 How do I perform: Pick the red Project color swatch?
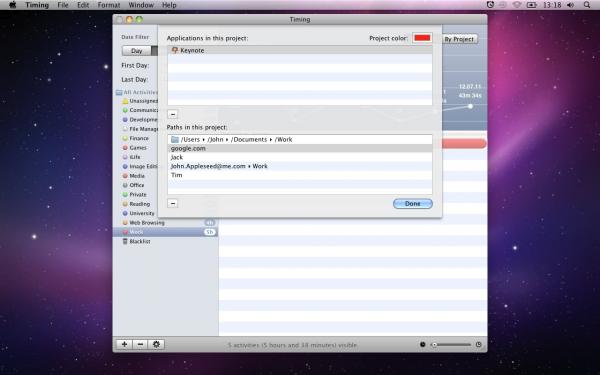(422, 38)
